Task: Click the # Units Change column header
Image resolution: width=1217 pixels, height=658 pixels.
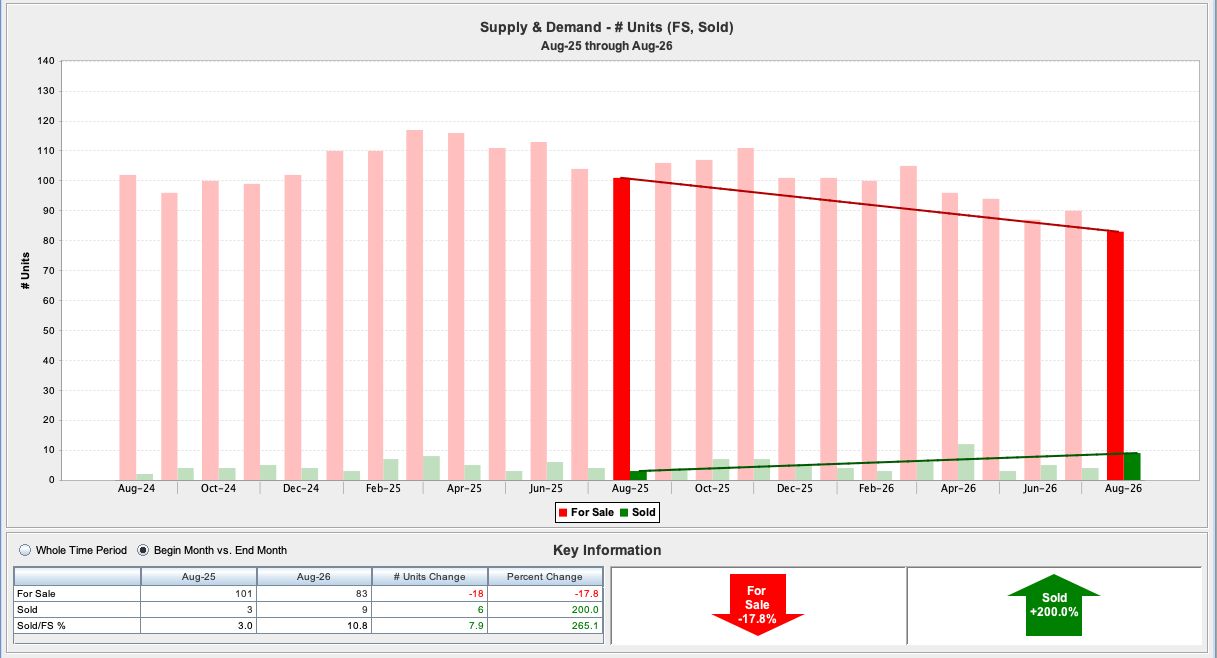Action: pyautogui.click(x=429, y=577)
